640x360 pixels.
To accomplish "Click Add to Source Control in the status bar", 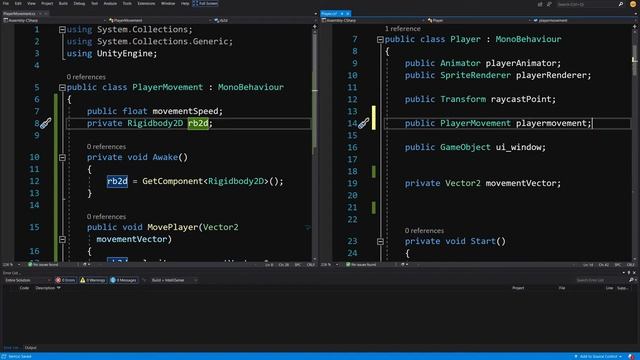I will [598, 356].
